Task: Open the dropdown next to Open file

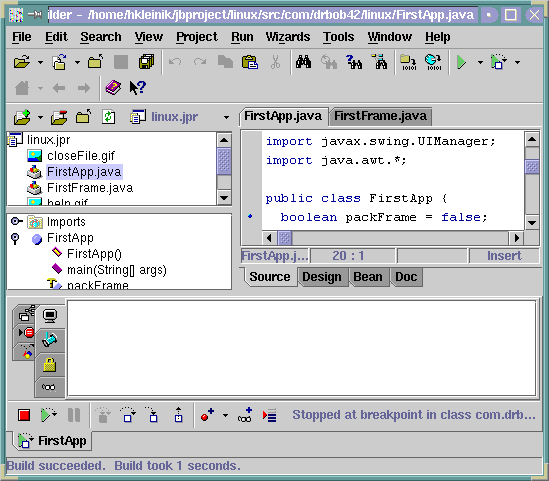Action: [x=40, y=63]
